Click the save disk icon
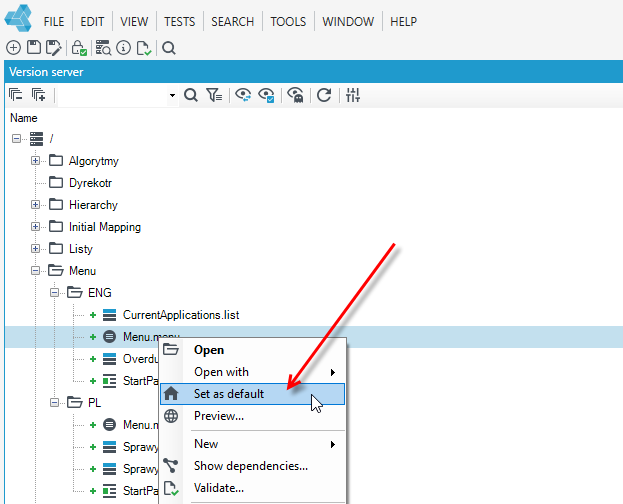The image size is (623, 504). (x=34, y=48)
